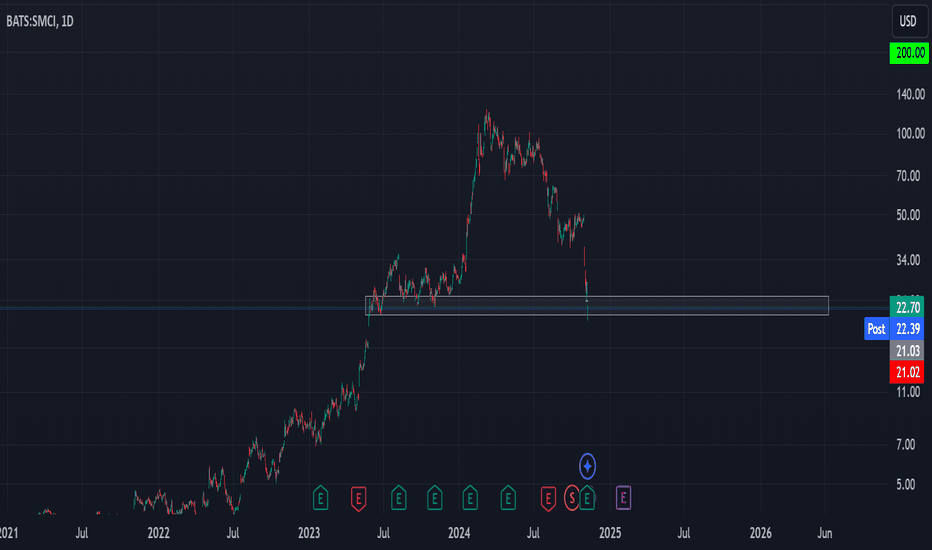Open the purple upcoming earnings marker after 2025
Screen dimensions: 932x550
coord(623,498)
